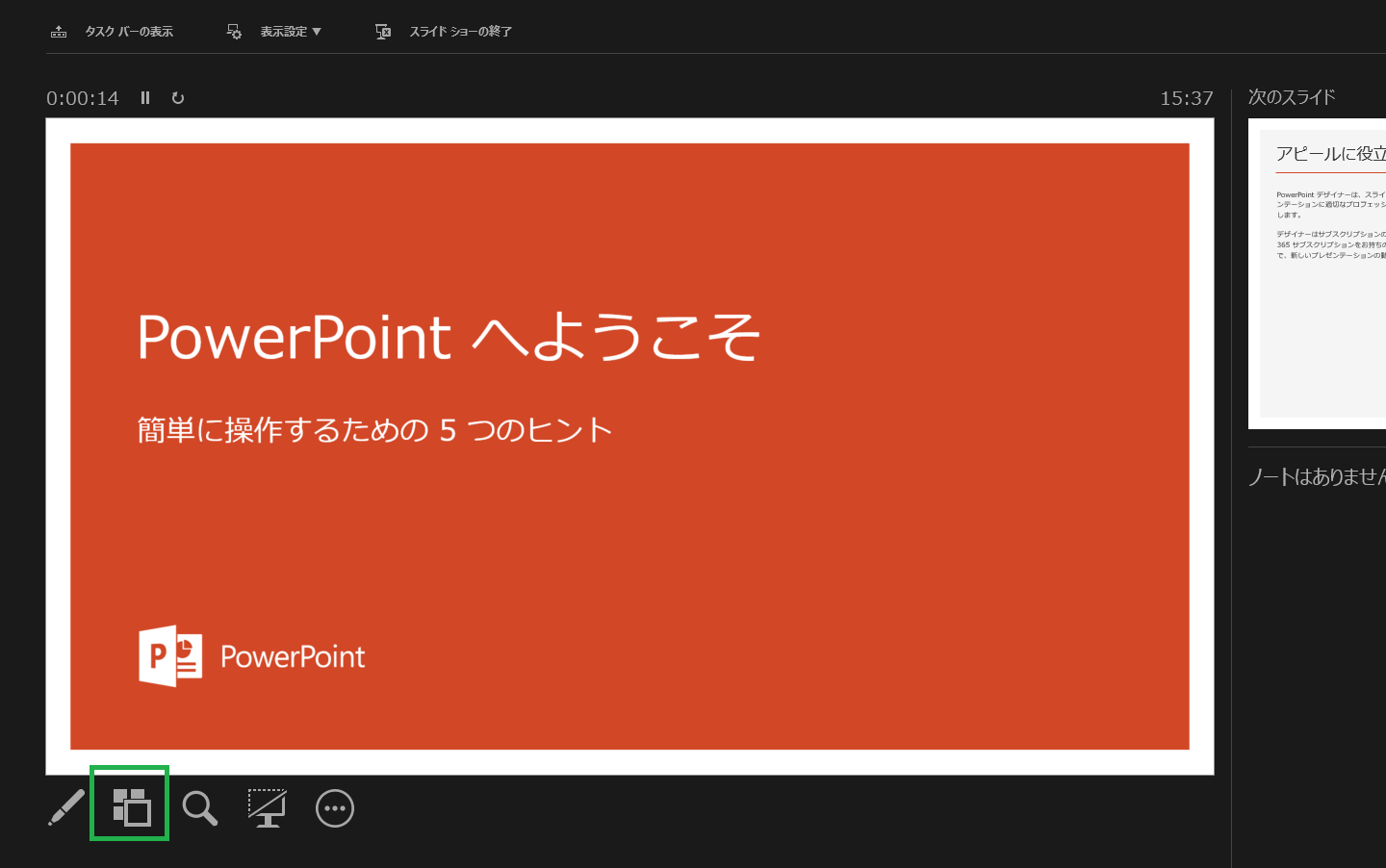
Task: Click the show taskbar icon
Action: (x=59, y=32)
